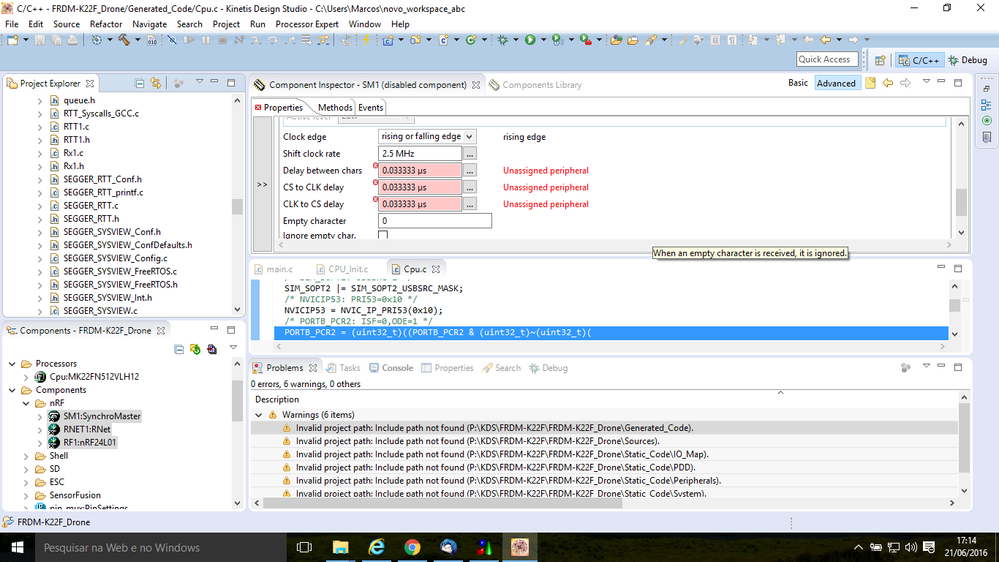This screenshot has width=999, height=562.
Task: Click the yellow lightning bolt toolbar icon
Action: [366, 40]
